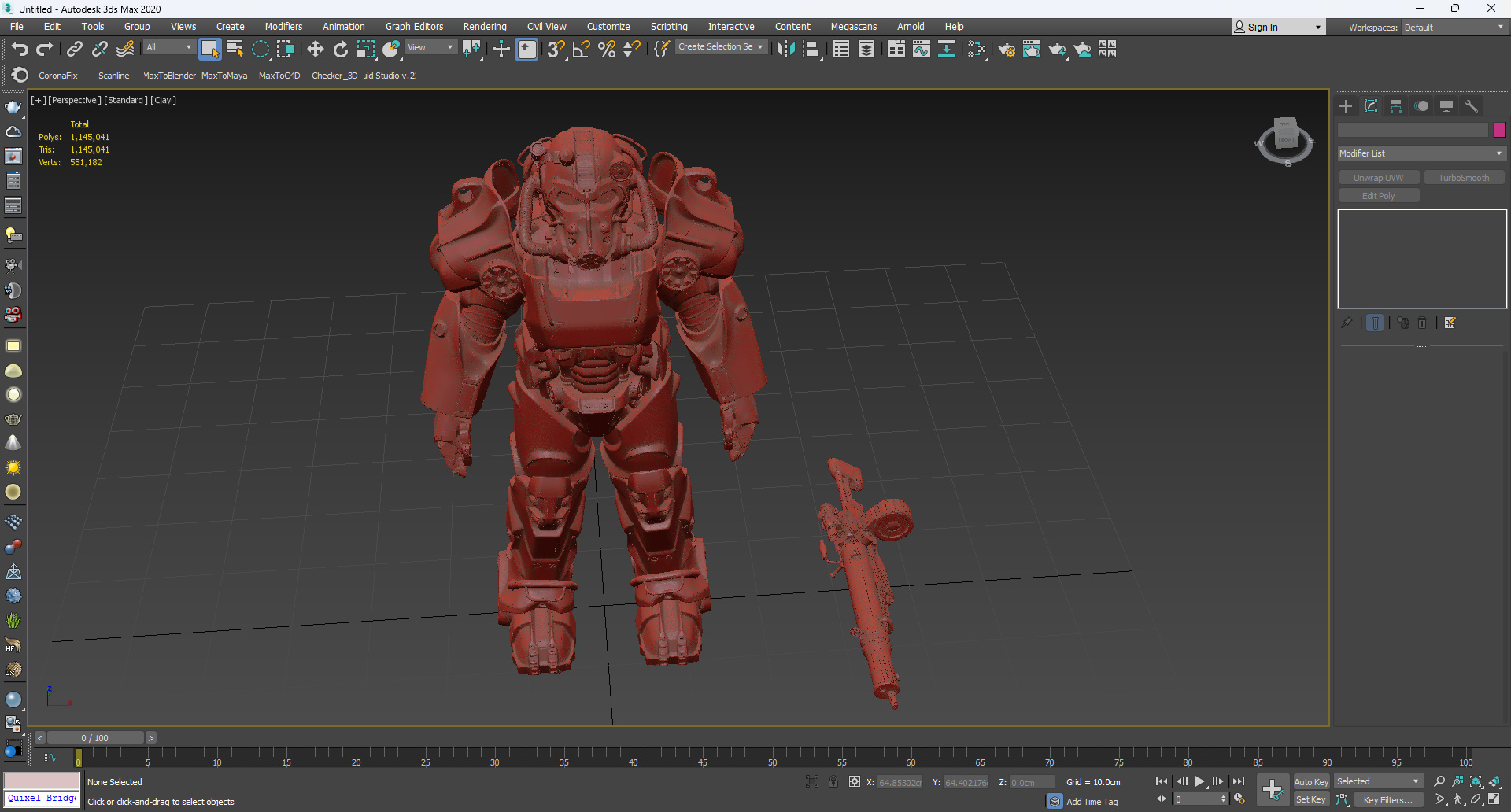Open the Layer Explorer icon
Image resolution: width=1511 pixels, height=812 pixels.
coord(866,50)
